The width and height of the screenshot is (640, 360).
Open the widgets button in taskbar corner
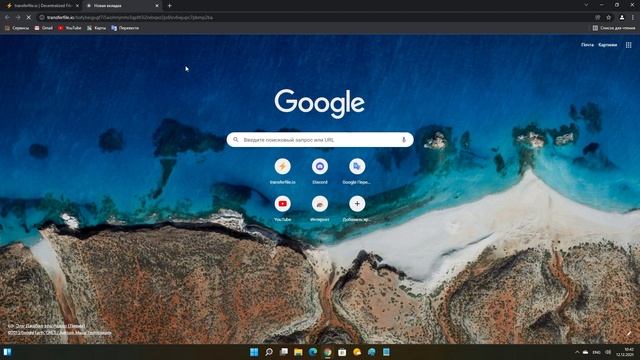[7, 352]
